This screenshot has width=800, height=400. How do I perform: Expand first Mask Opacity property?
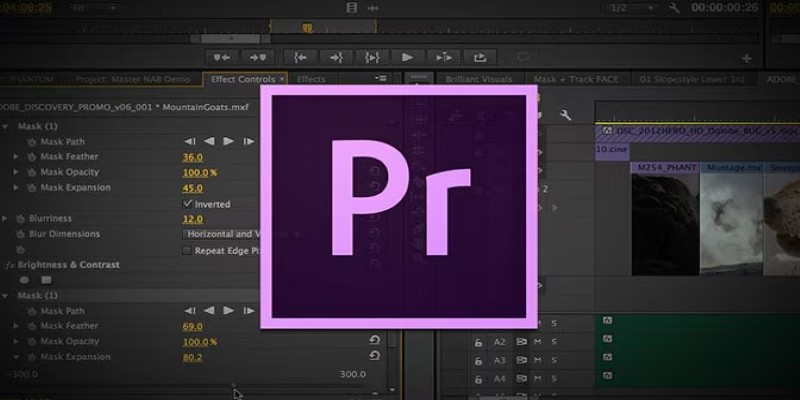(x=16, y=172)
